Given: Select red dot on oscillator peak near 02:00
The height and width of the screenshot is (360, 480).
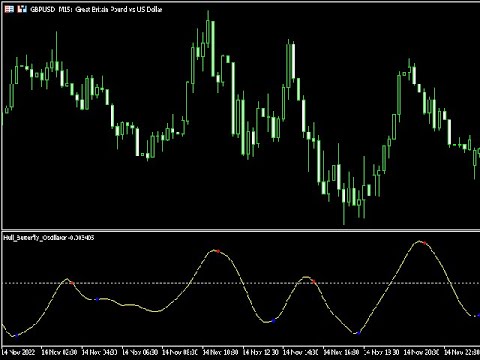Looking at the screenshot, I should [x=72, y=283].
